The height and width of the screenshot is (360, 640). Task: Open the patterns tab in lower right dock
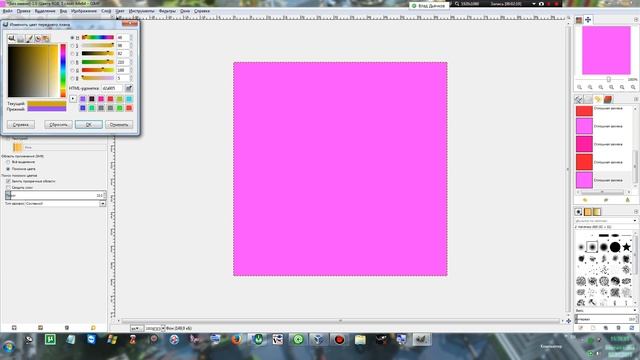click(588, 212)
